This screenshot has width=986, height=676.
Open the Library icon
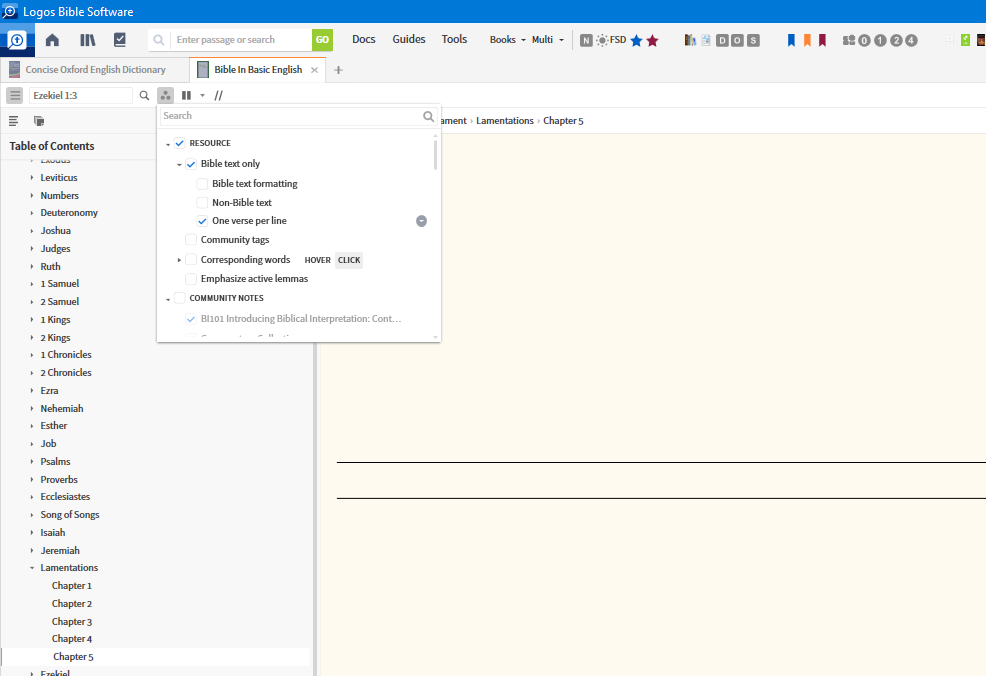pos(87,40)
